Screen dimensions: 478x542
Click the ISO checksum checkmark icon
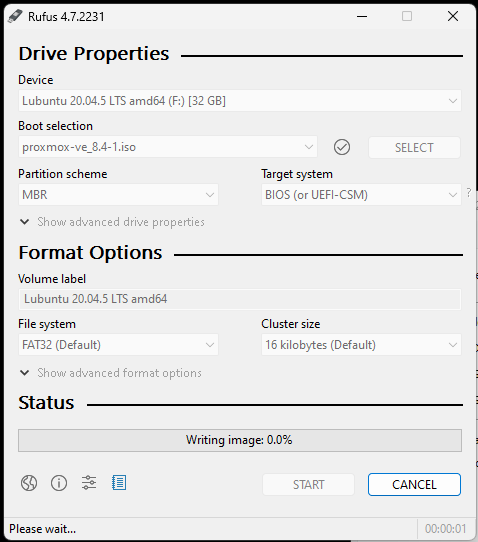point(342,147)
